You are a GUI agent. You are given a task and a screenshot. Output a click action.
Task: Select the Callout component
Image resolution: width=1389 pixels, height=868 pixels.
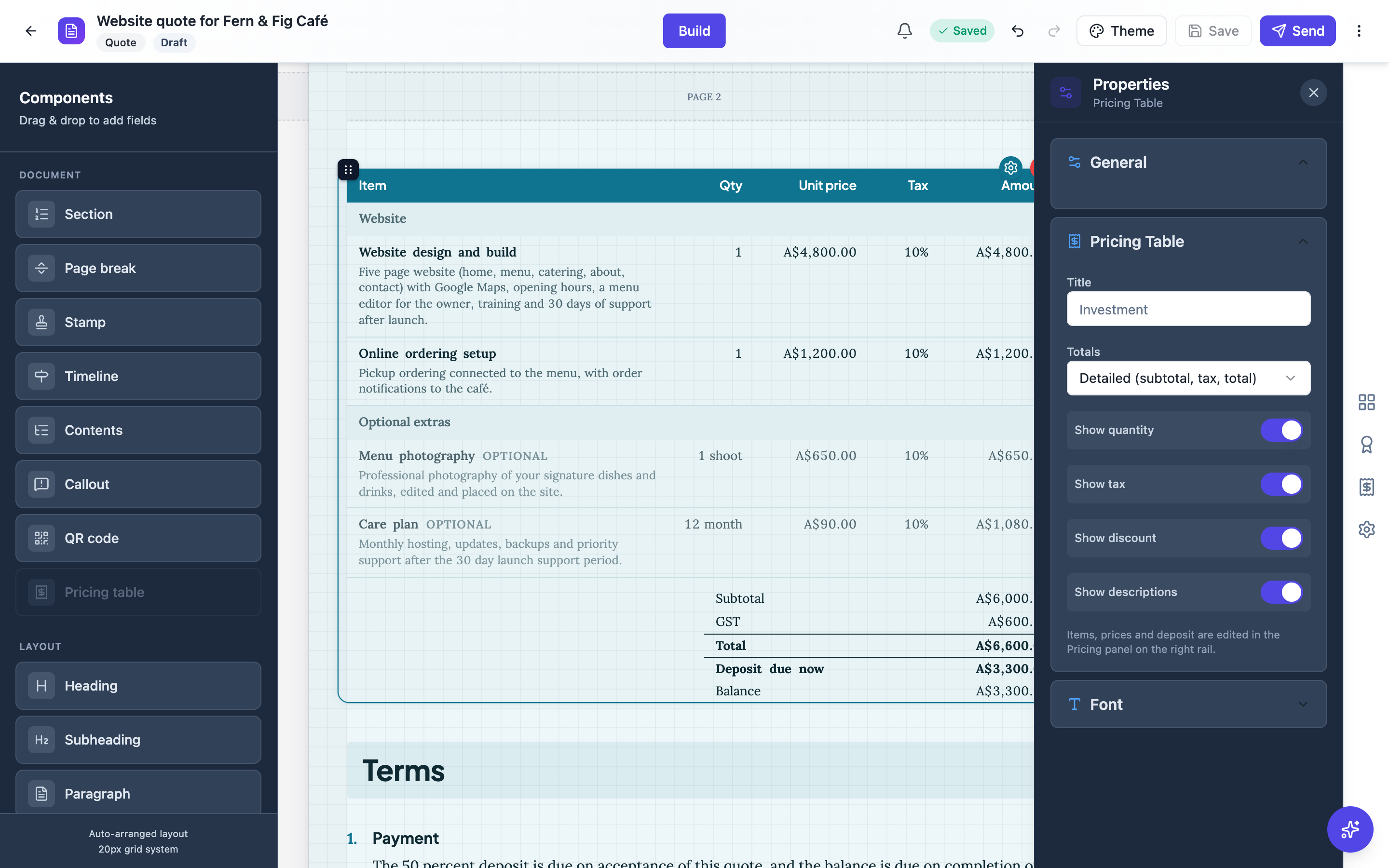click(138, 484)
